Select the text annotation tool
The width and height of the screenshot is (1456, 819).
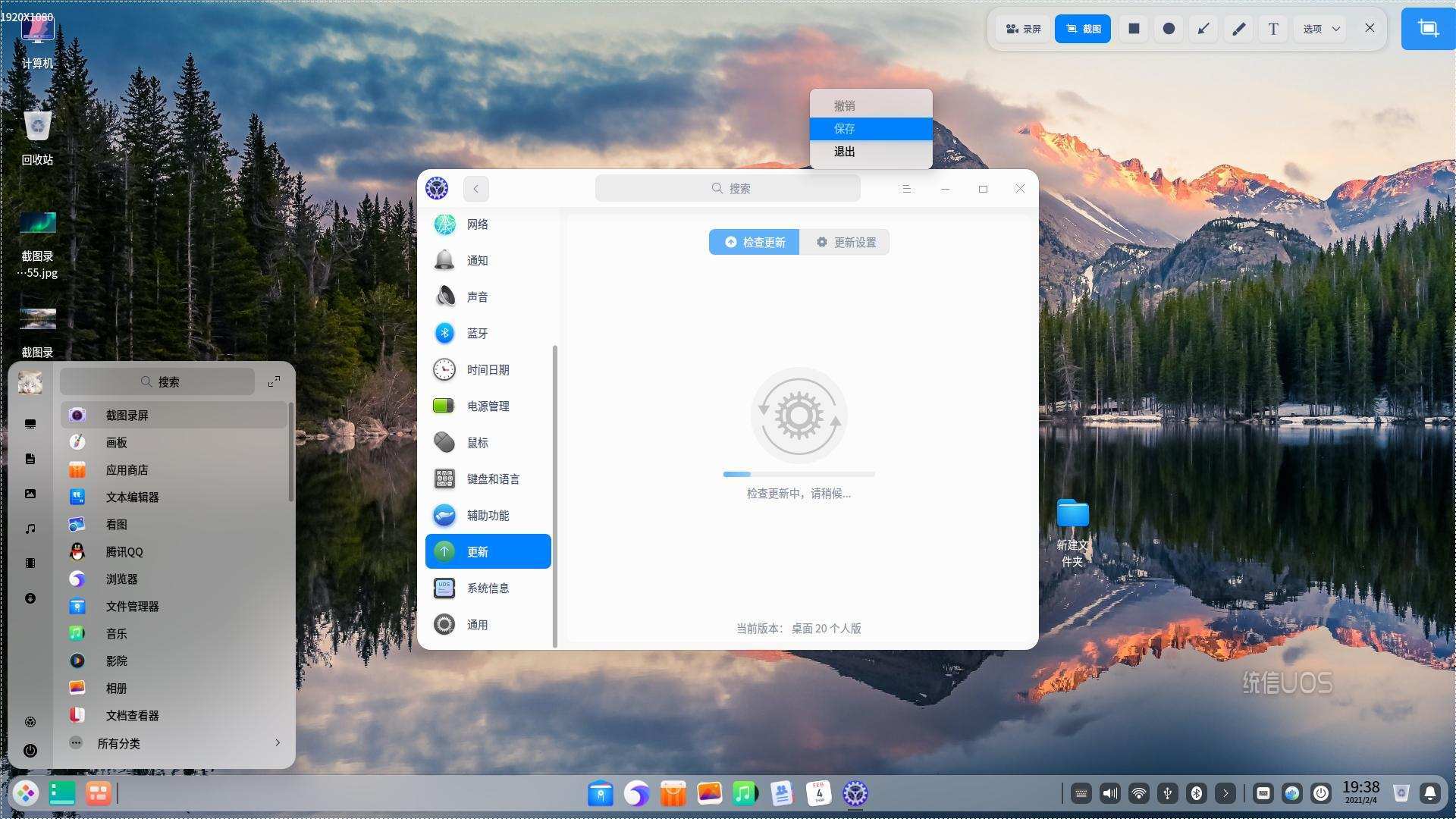pos(1273,29)
